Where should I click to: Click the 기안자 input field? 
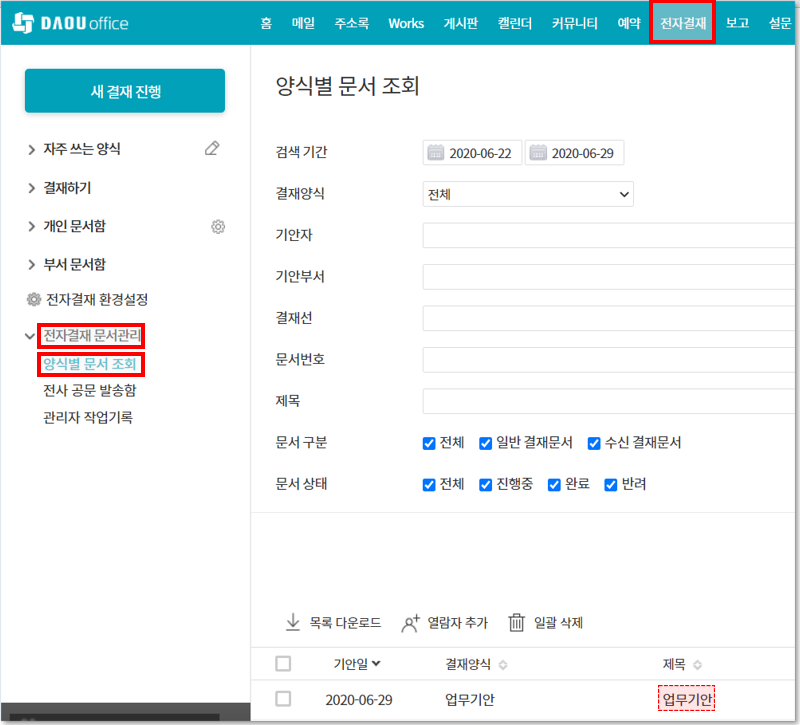[608, 236]
